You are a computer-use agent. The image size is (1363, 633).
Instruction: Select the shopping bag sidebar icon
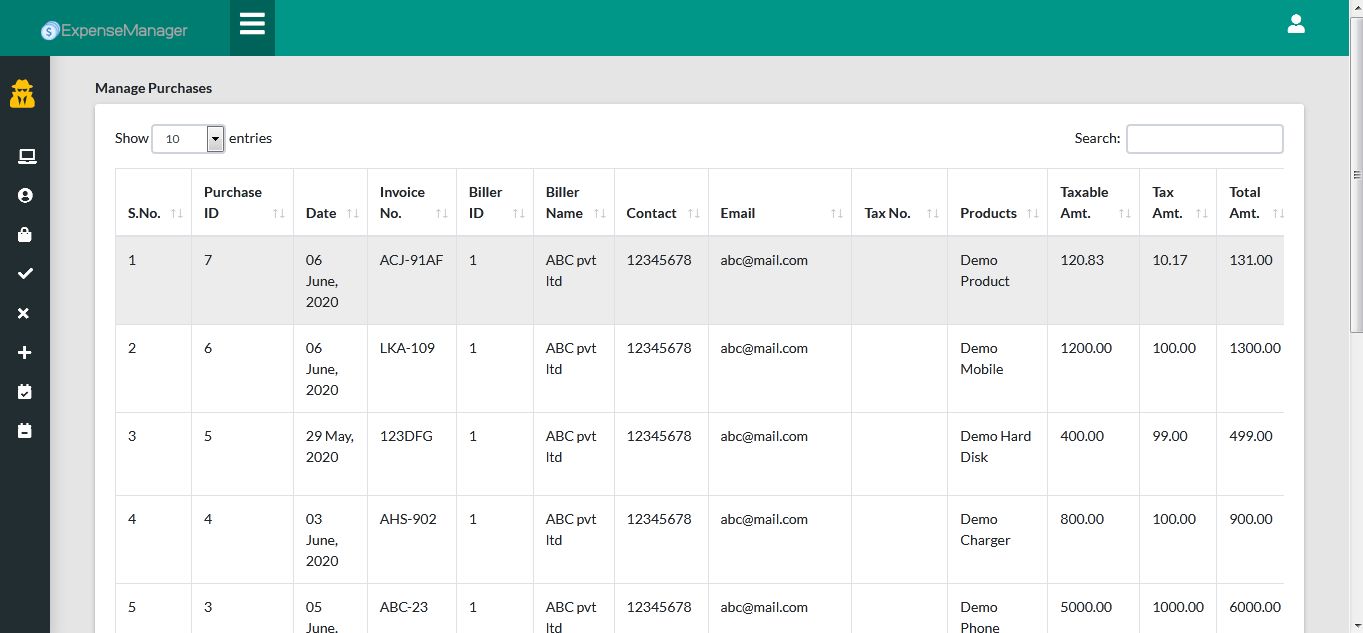pos(25,235)
